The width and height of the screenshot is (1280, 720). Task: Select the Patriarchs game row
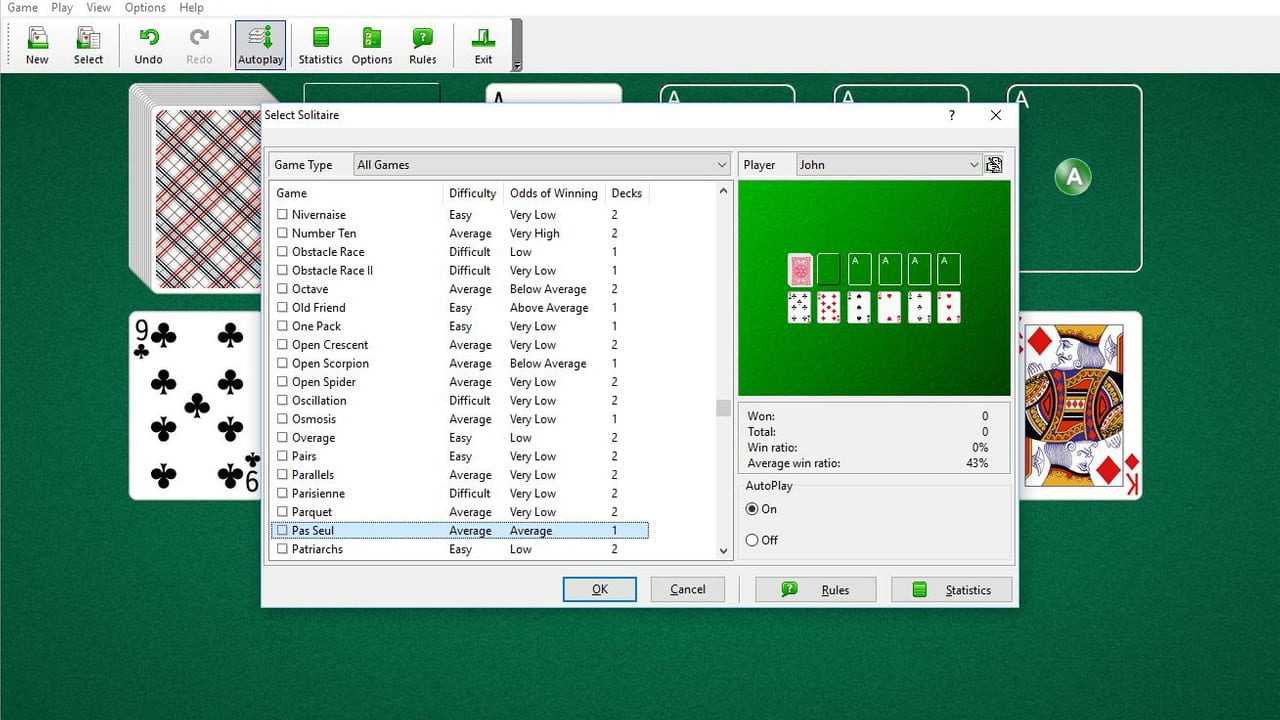tap(460, 549)
